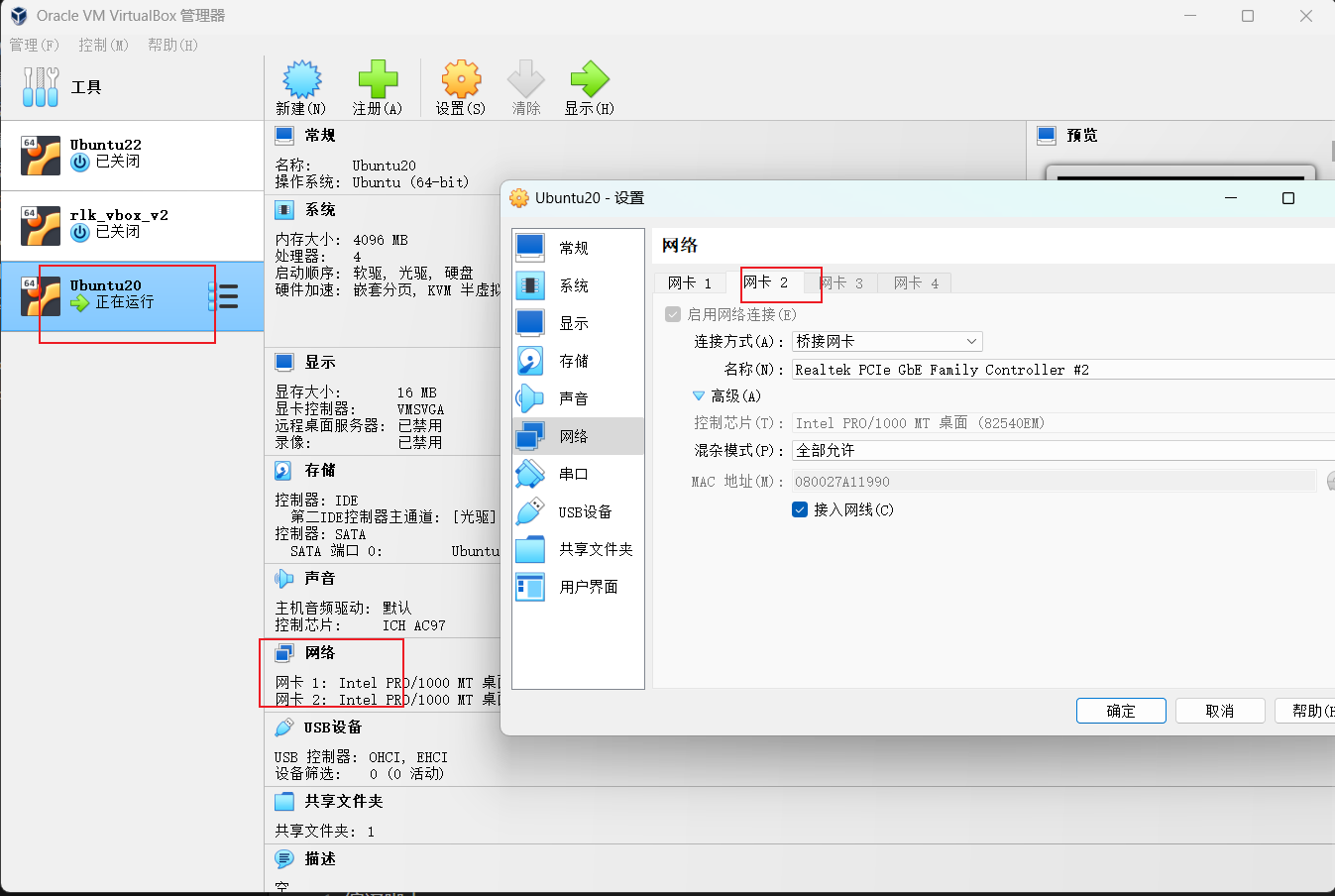The width and height of the screenshot is (1335, 896).
Task: Open 连接方式 attached-to dropdown
Action: point(887,341)
